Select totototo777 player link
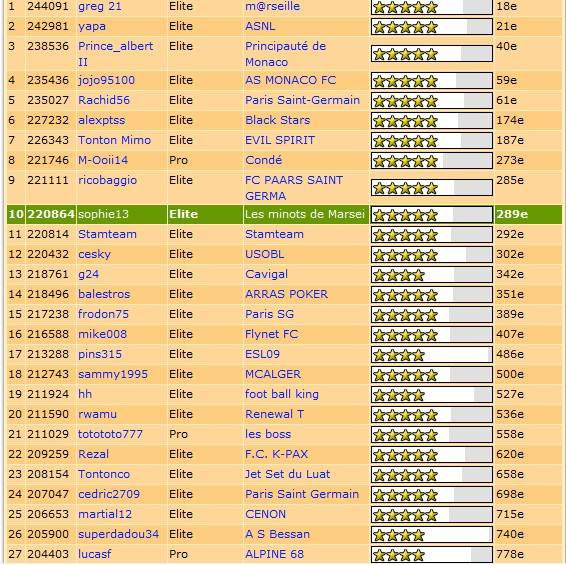This screenshot has height=565, width=566. 110,434
